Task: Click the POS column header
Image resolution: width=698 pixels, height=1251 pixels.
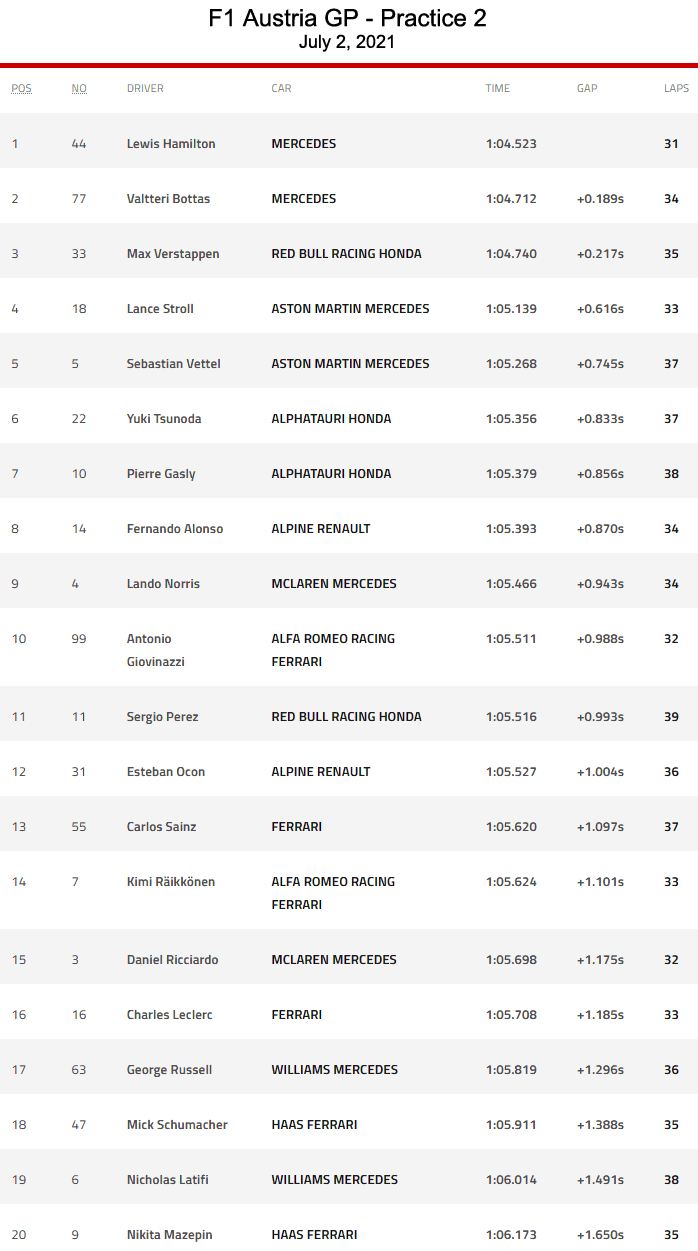Action: click(21, 88)
